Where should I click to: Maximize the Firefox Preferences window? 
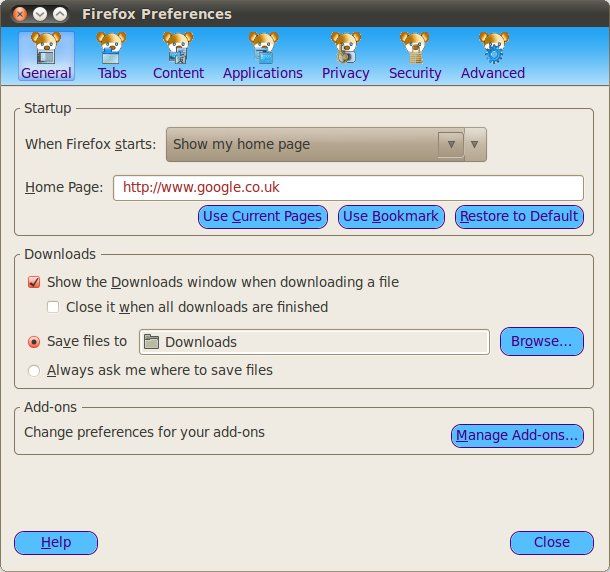point(60,14)
